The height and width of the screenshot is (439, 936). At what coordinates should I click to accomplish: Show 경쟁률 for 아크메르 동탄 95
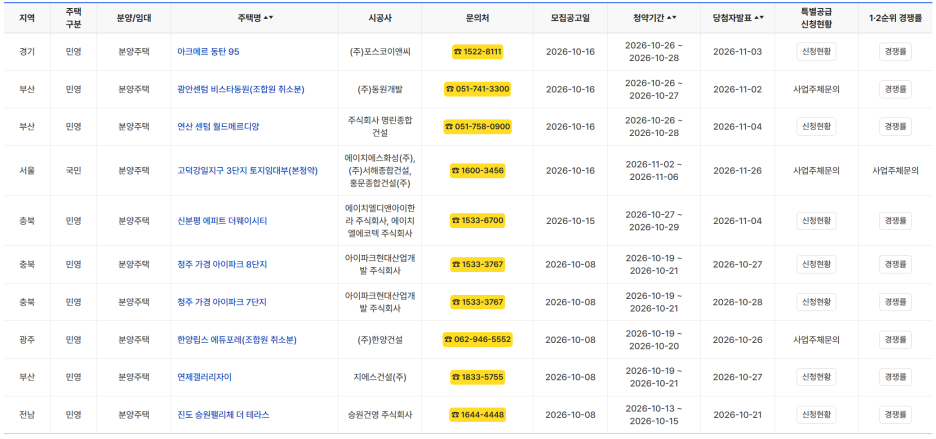(895, 52)
